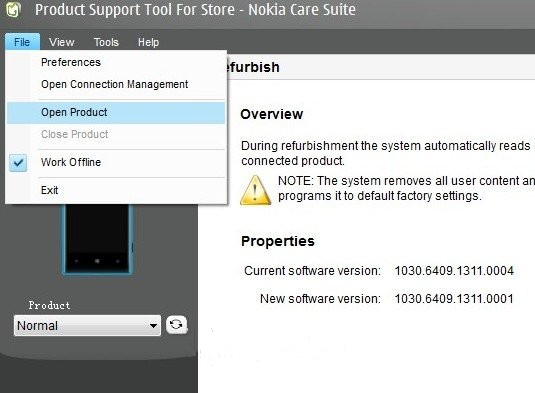Click the warning triangle icon beside NOTE
Viewport: 535px width, 393px height.
click(256, 190)
